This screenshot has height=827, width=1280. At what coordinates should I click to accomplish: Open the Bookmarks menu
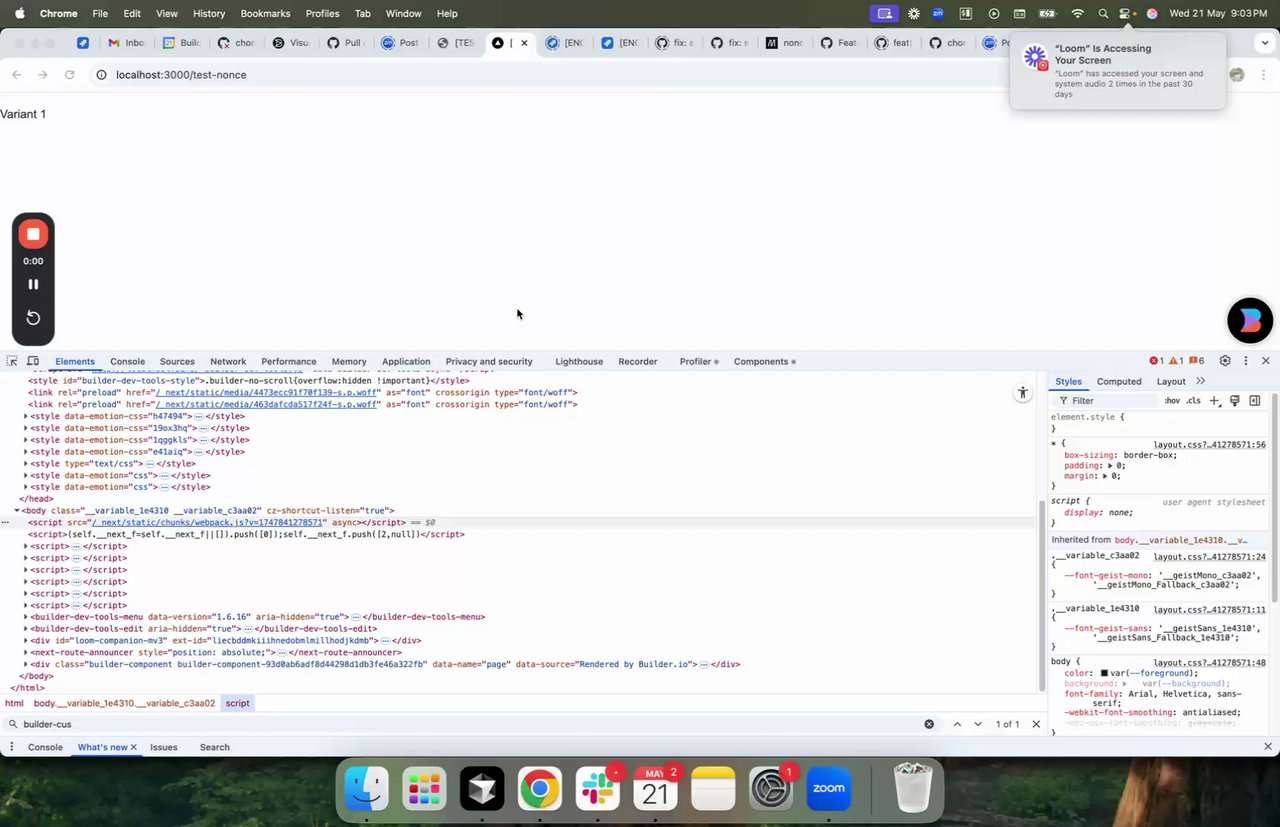point(265,14)
